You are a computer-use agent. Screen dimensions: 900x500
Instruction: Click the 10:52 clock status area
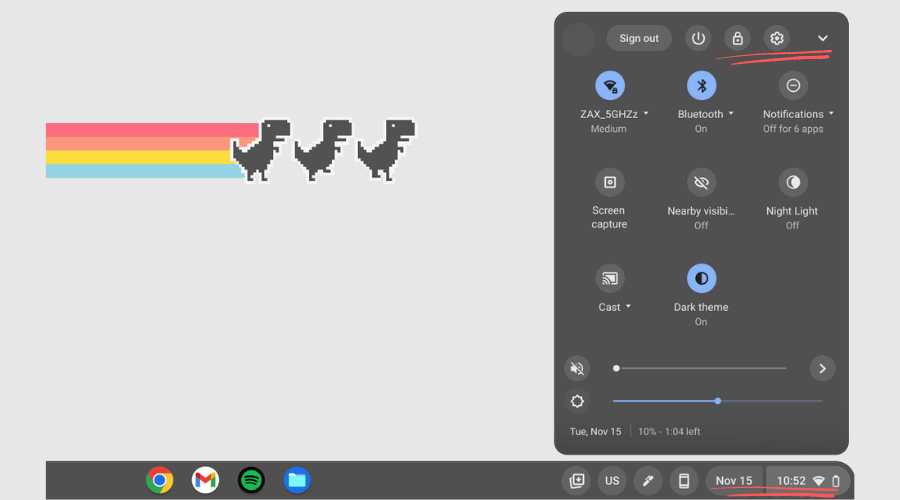(x=791, y=481)
